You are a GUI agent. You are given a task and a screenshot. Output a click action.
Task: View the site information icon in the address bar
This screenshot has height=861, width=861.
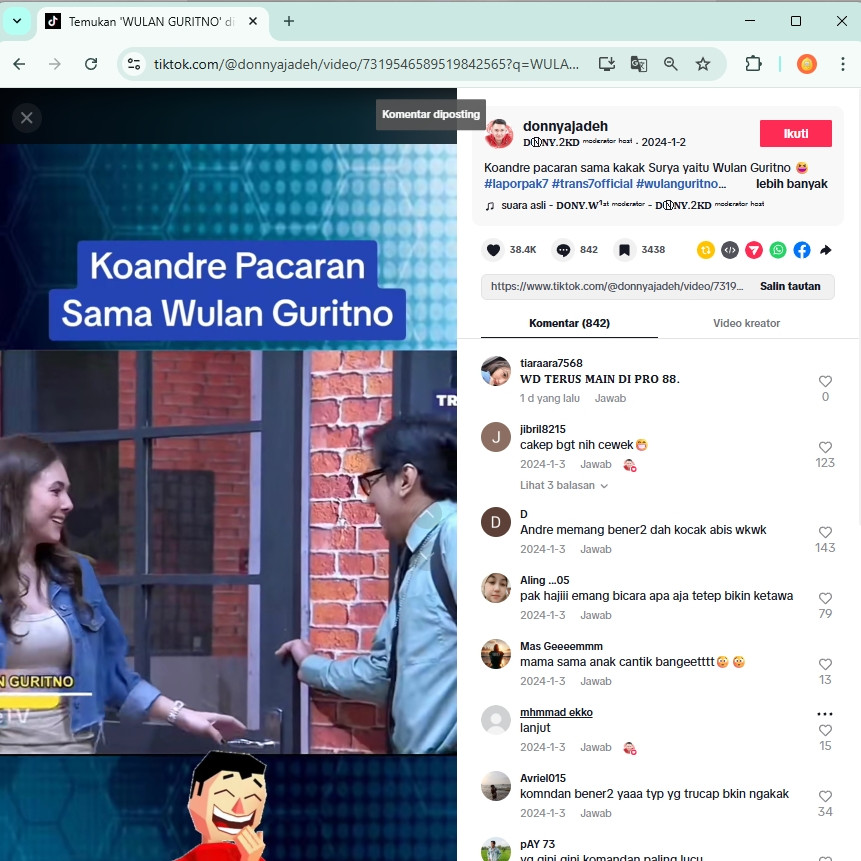pos(134,64)
